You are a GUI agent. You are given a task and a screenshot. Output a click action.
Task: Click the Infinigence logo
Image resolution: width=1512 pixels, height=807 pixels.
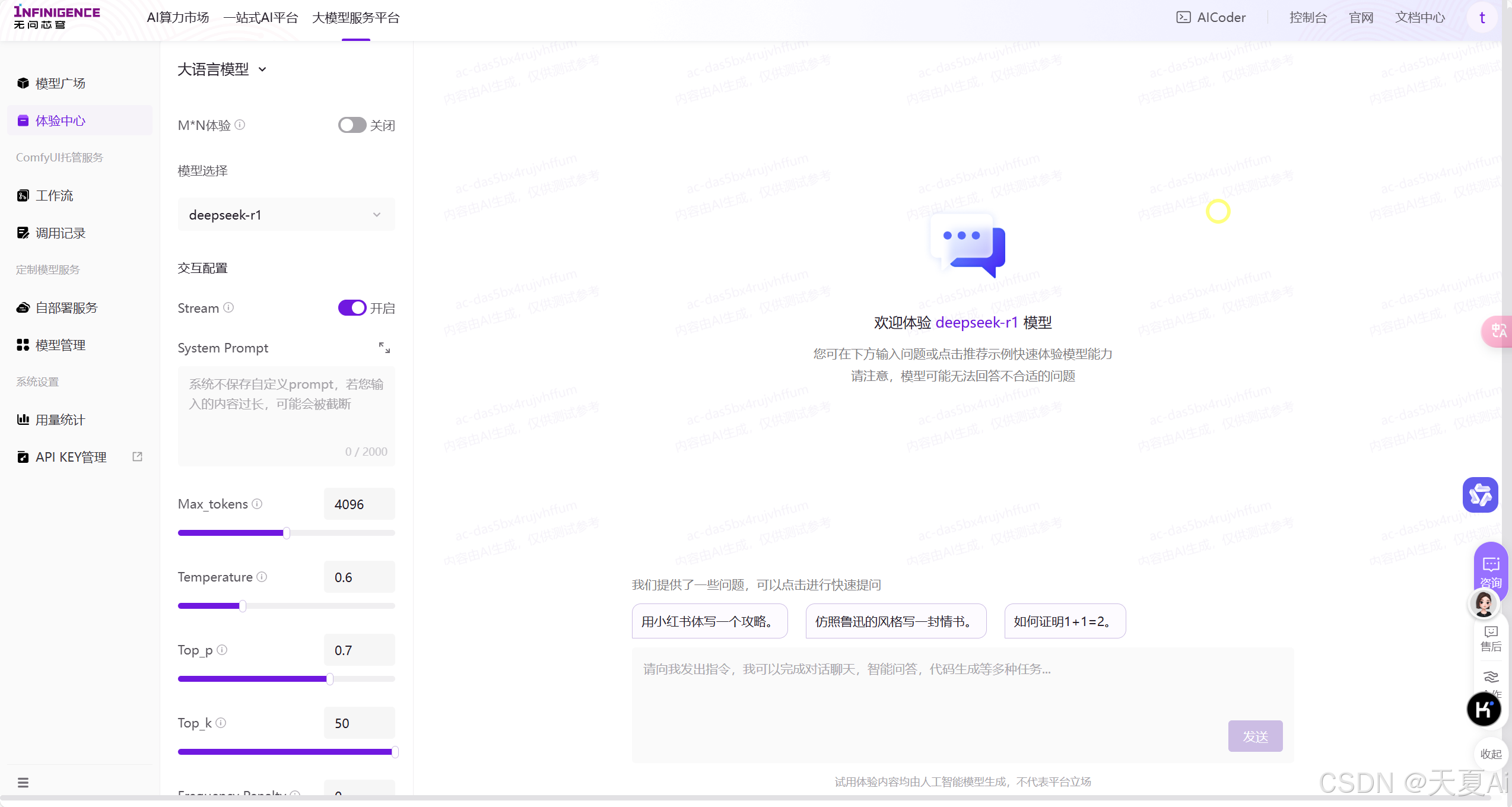coord(57,17)
